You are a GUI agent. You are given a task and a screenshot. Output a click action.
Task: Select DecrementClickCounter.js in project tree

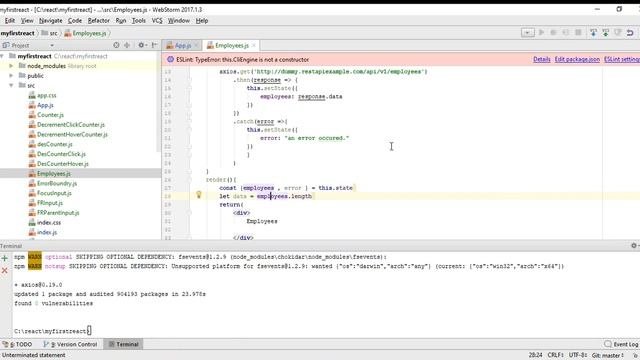pyautogui.click(x=71, y=124)
